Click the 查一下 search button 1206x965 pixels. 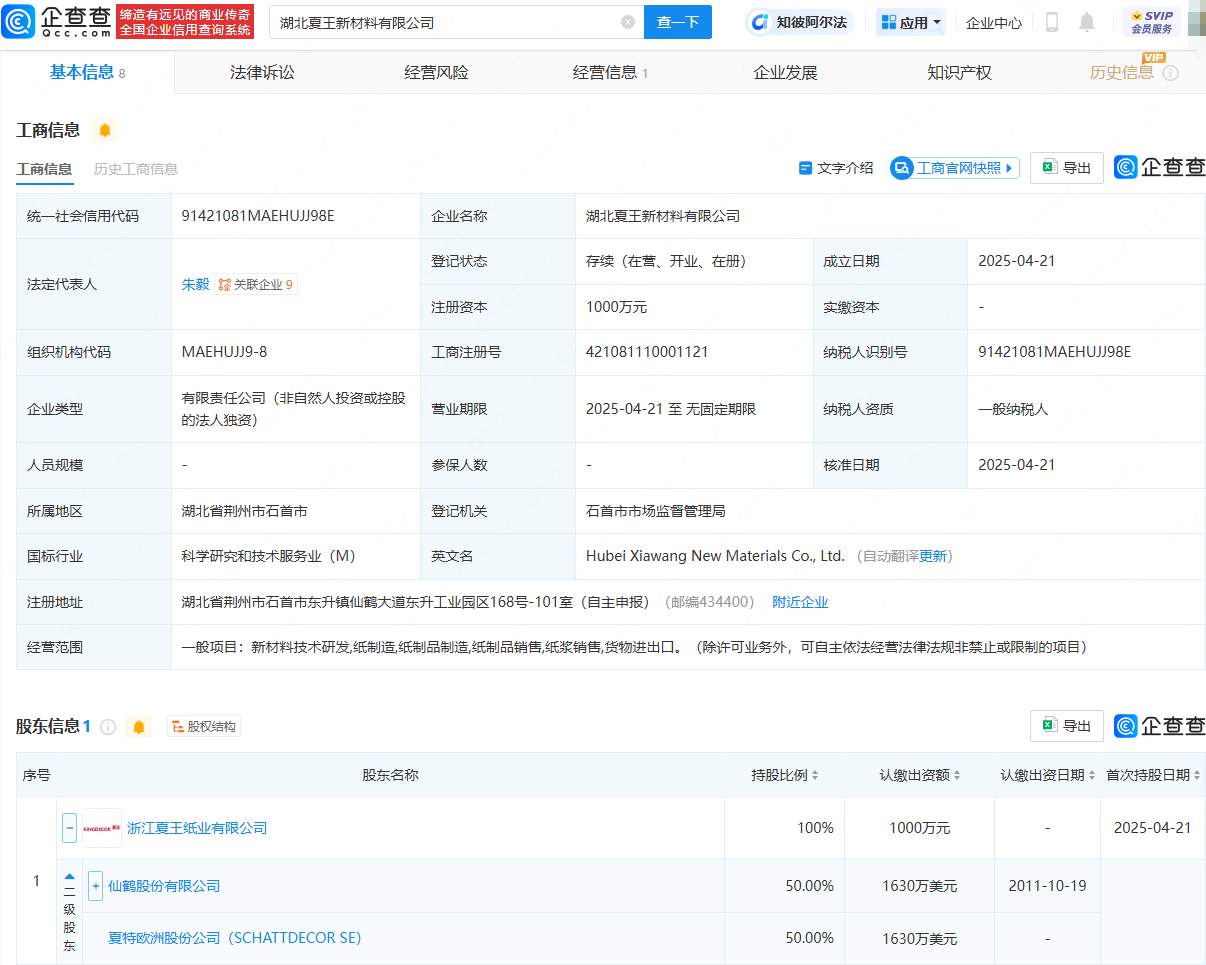[678, 22]
